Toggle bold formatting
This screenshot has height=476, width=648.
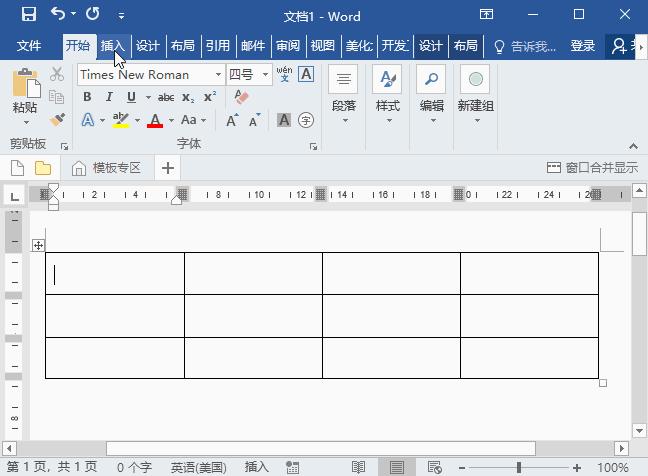[x=87, y=97]
